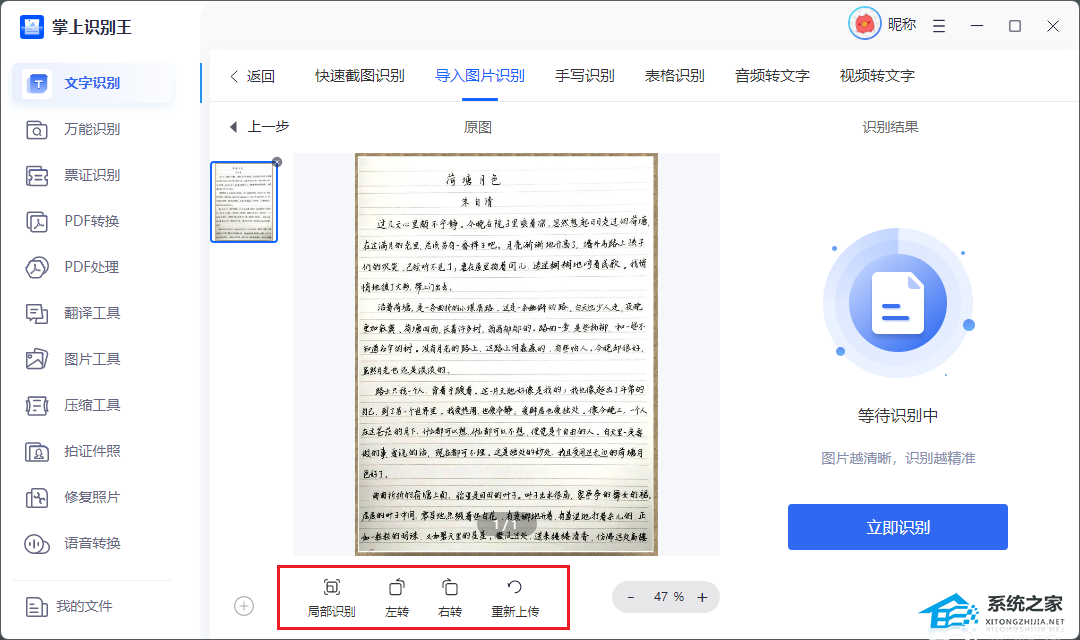Minimize the 掌上识别王 window
Image resolution: width=1080 pixels, height=640 pixels.
click(x=977, y=26)
